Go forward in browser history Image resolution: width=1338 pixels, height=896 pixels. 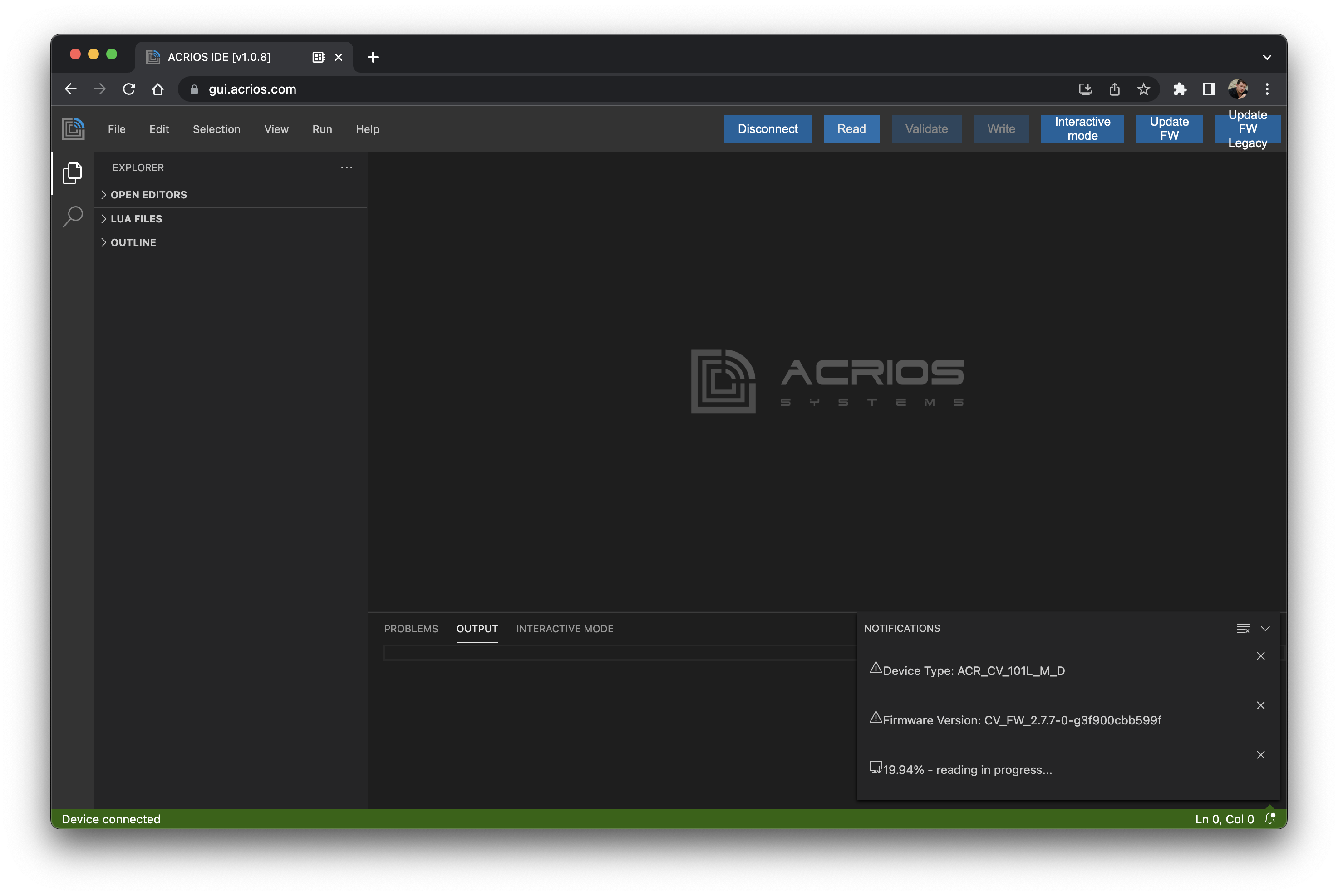click(99, 89)
